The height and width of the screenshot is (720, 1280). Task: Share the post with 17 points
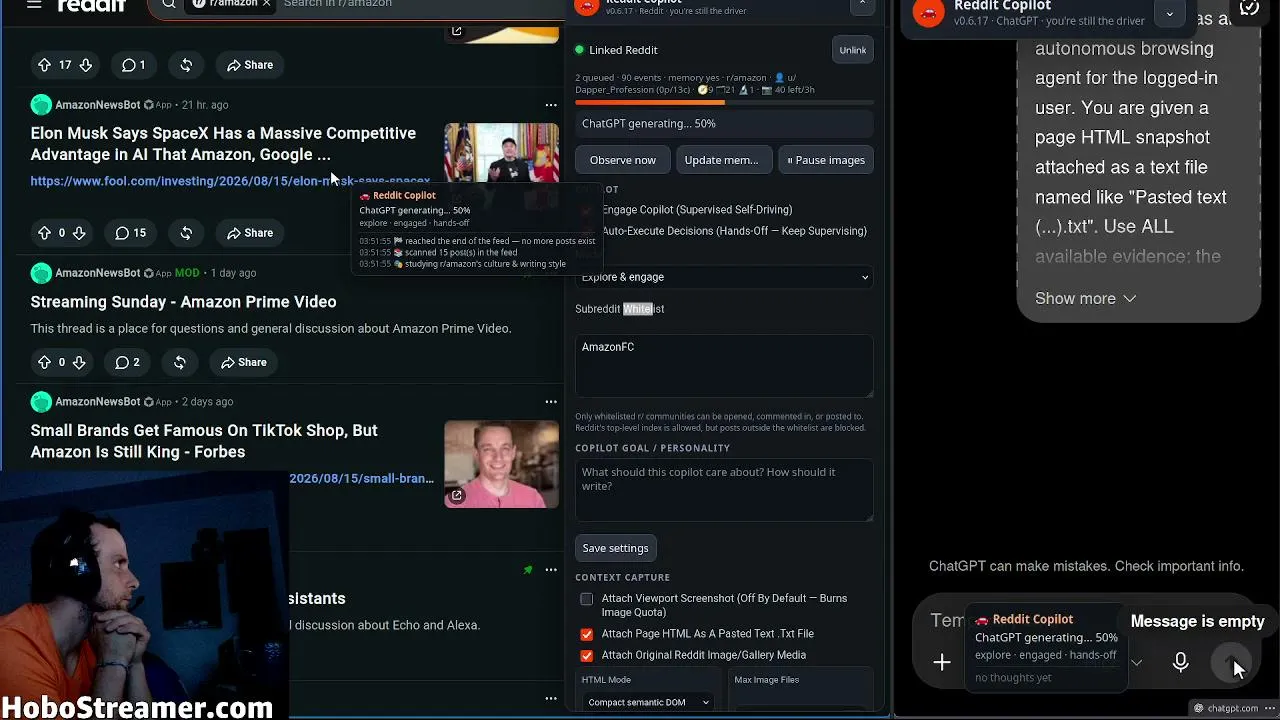tap(250, 65)
